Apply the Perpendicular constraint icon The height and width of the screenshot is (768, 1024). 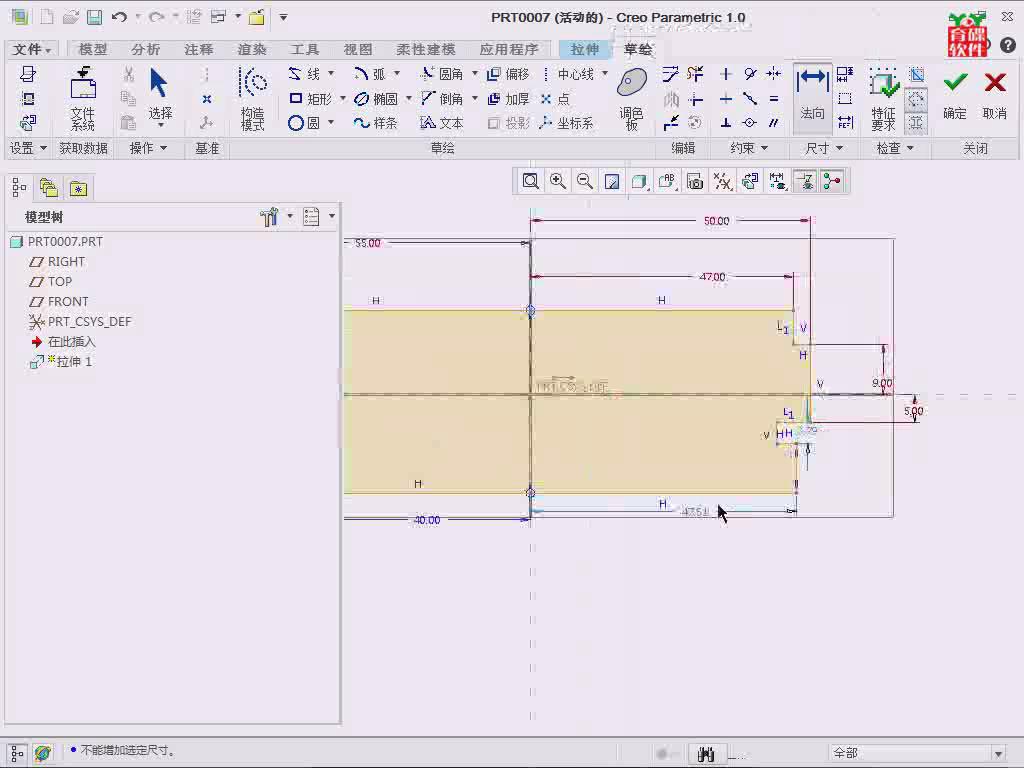(x=726, y=123)
